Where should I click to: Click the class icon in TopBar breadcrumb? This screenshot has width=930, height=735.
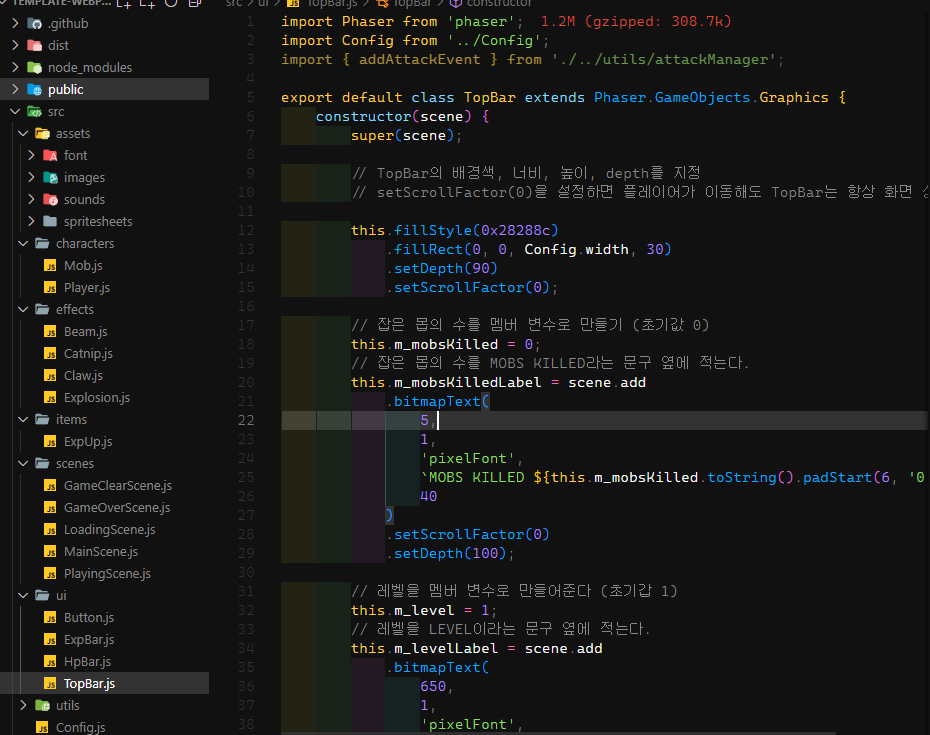(383, 3)
